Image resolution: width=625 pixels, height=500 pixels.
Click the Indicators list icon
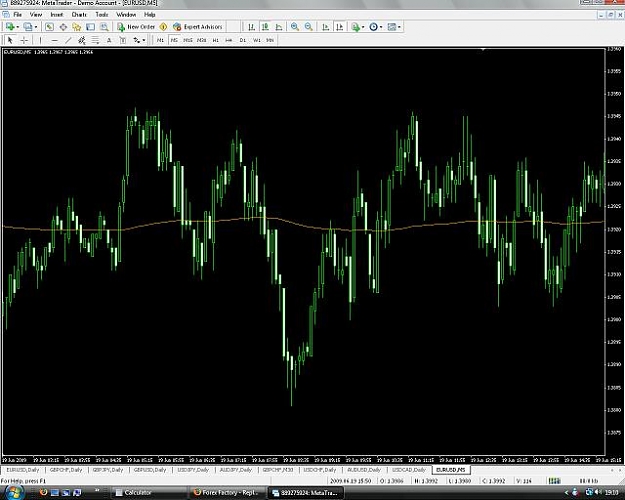click(356, 27)
